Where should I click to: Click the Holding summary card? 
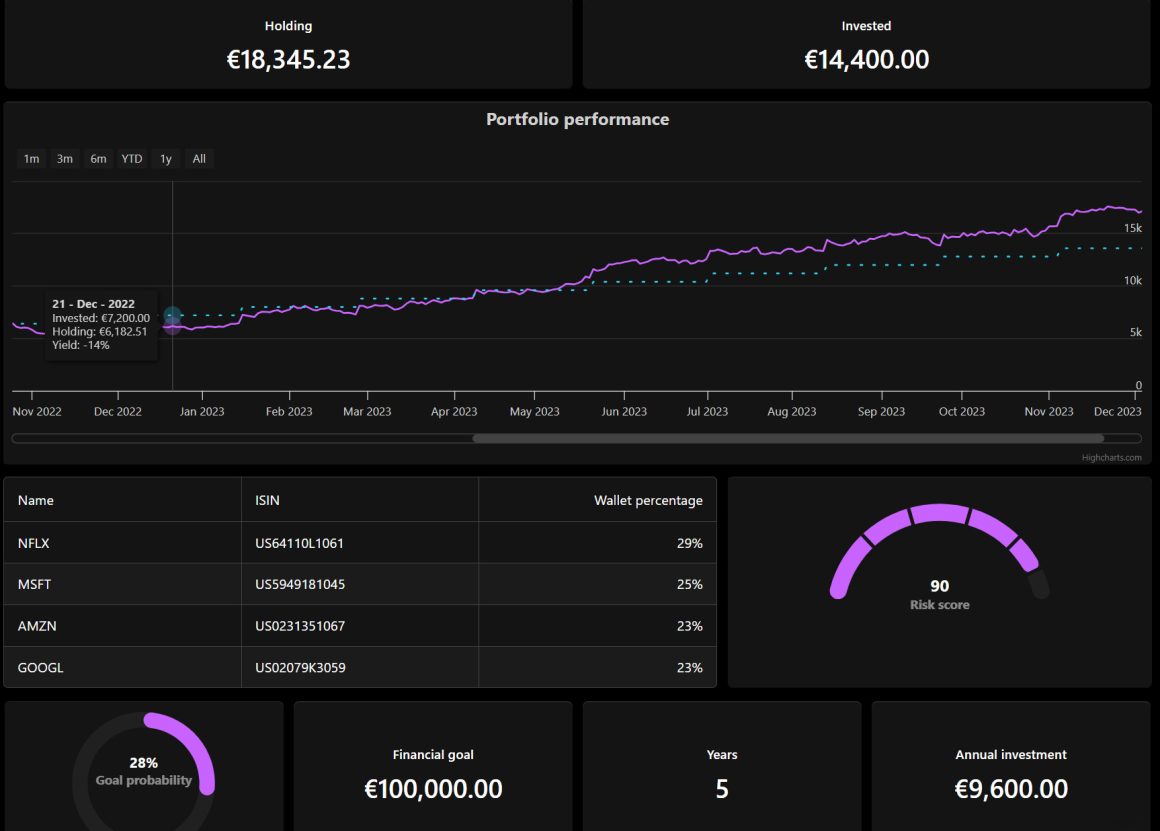[x=289, y=45]
